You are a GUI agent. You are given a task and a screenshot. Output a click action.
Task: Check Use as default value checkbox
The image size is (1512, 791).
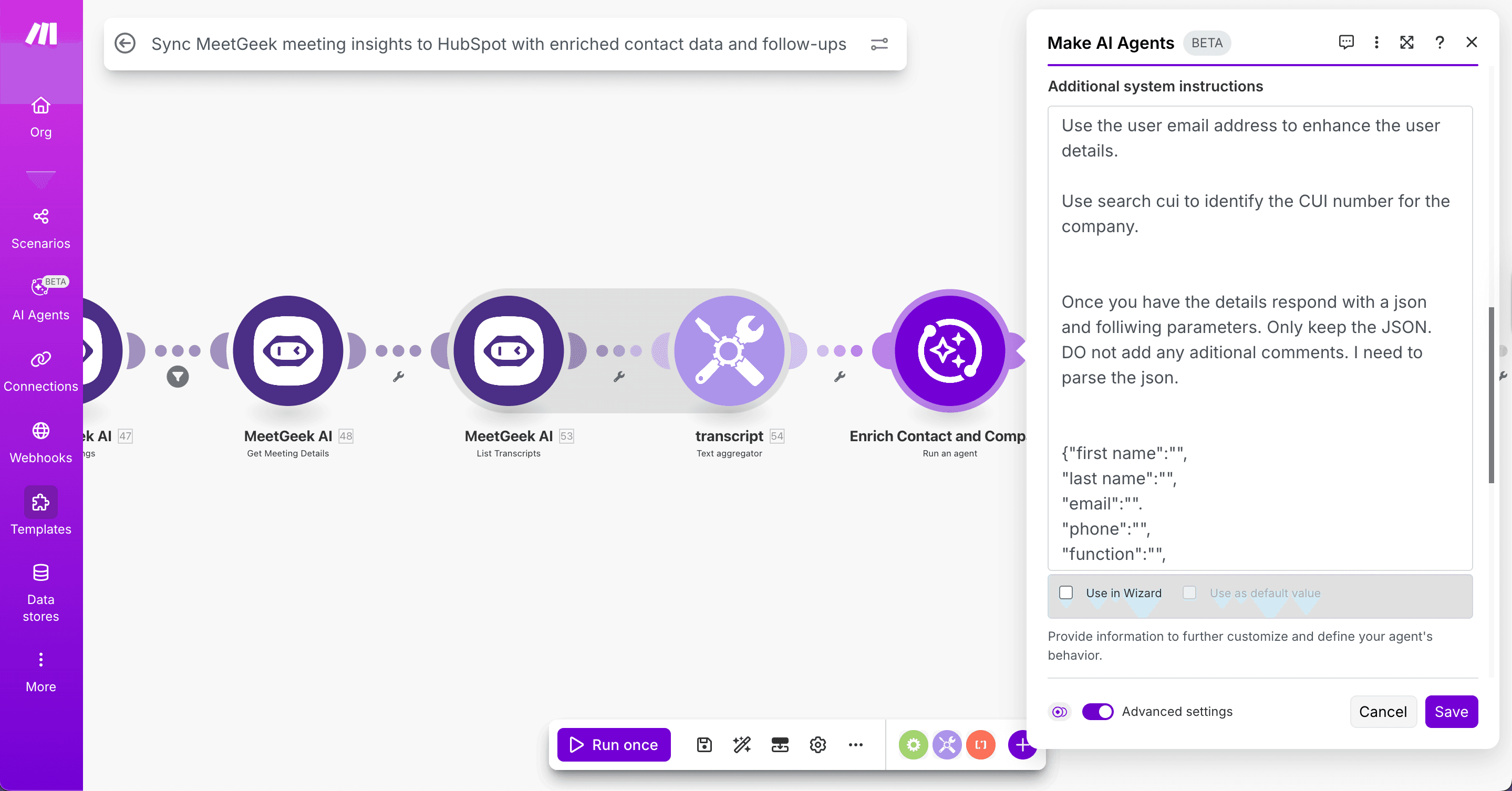click(x=1189, y=592)
